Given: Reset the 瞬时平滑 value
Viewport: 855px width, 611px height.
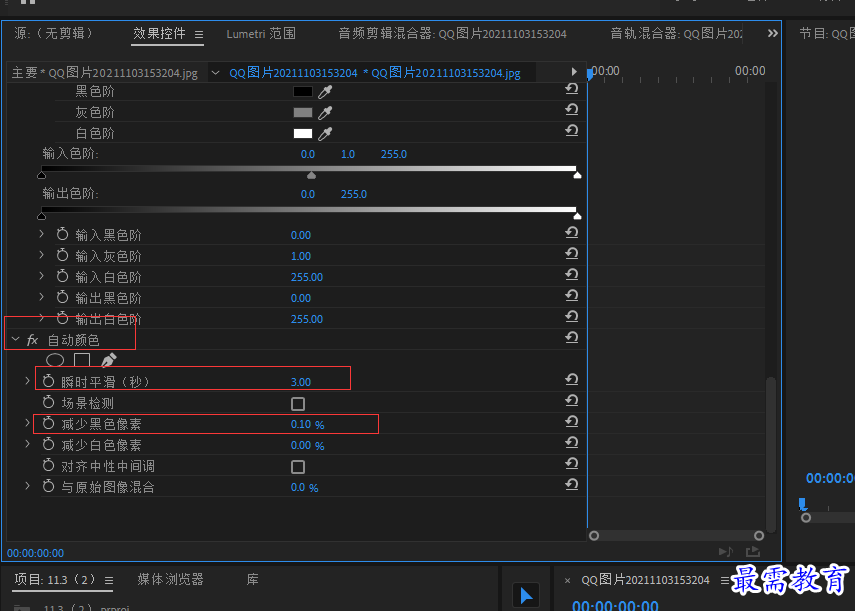Looking at the screenshot, I should (x=571, y=379).
